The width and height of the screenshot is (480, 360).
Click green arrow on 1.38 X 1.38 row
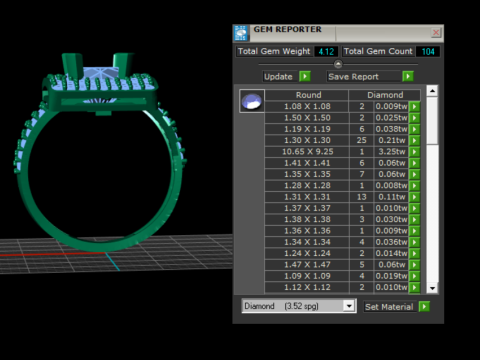pos(414,220)
